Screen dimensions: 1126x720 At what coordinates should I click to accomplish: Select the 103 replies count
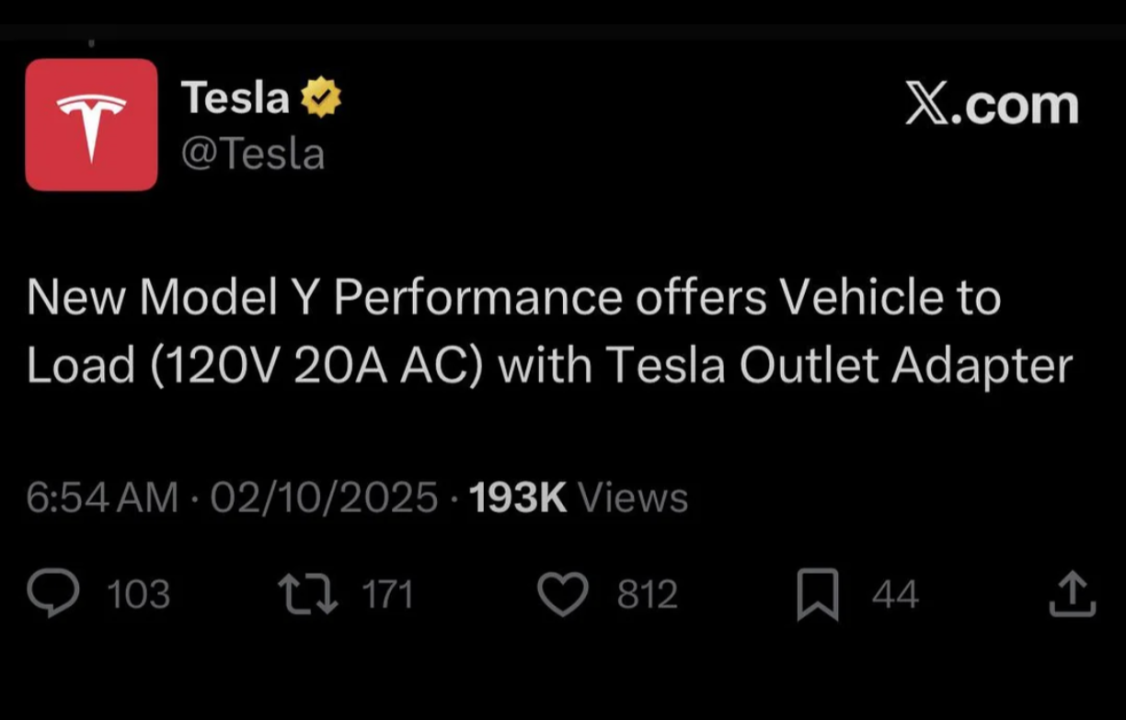[x=138, y=594]
